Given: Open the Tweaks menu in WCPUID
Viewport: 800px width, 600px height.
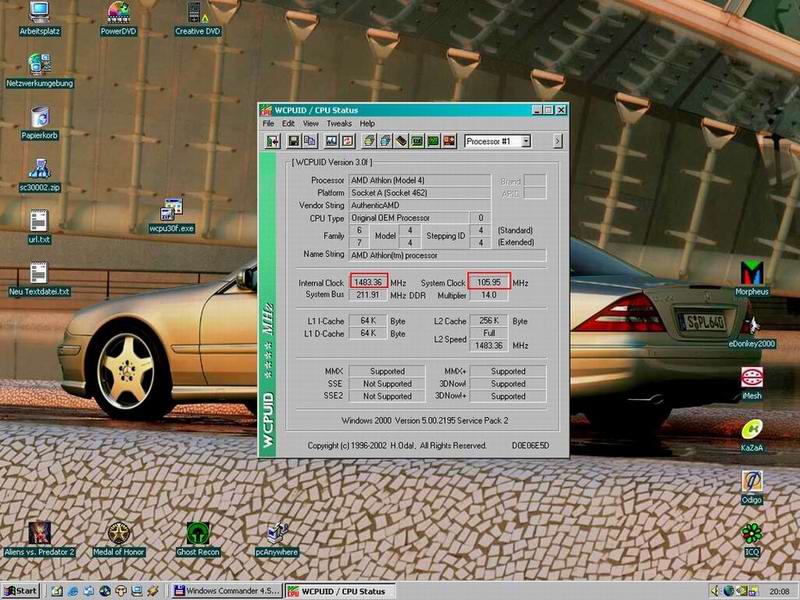Looking at the screenshot, I should pyautogui.click(x=339, y=123).
